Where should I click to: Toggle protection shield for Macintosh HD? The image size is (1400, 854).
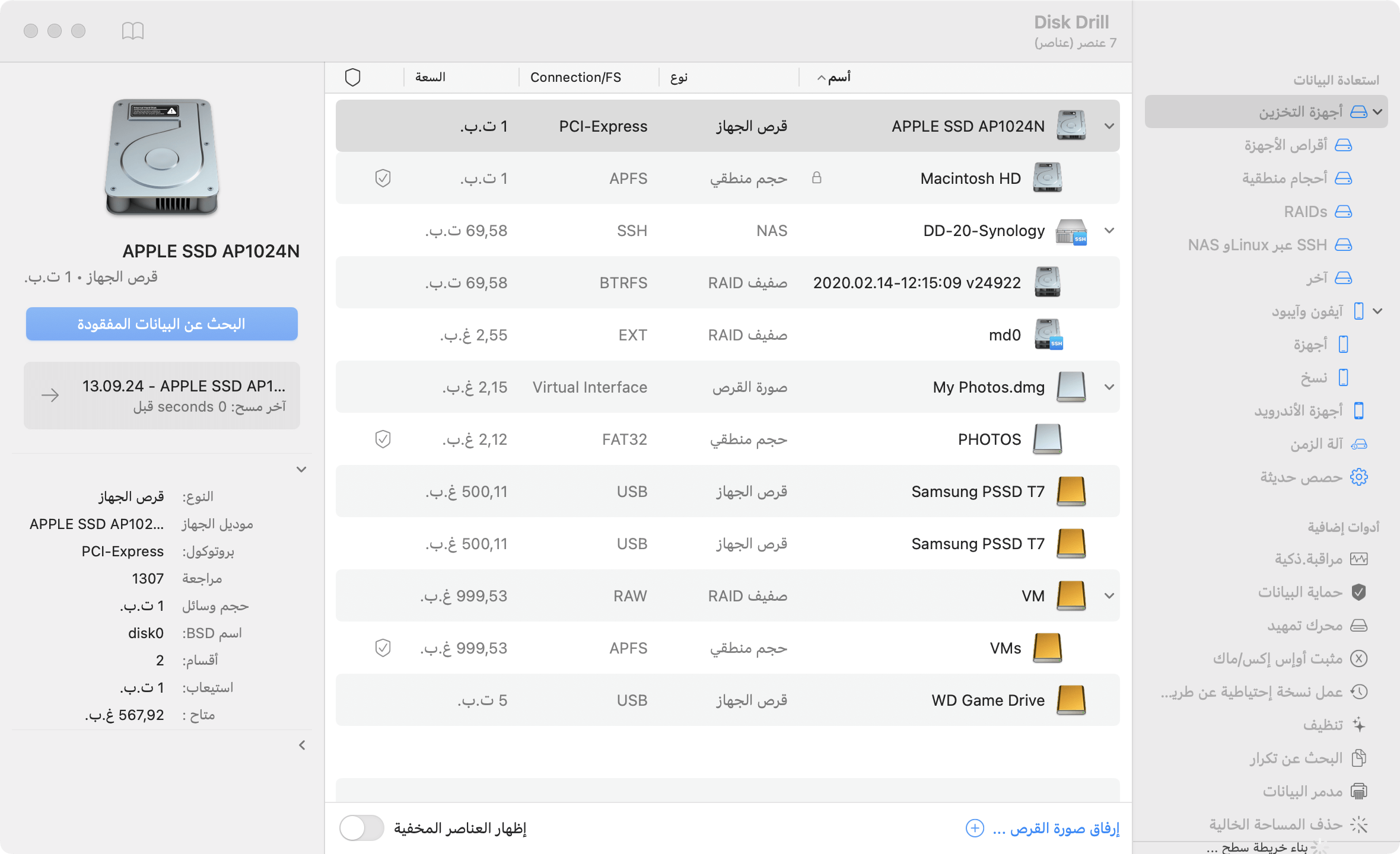coord(383,178)
